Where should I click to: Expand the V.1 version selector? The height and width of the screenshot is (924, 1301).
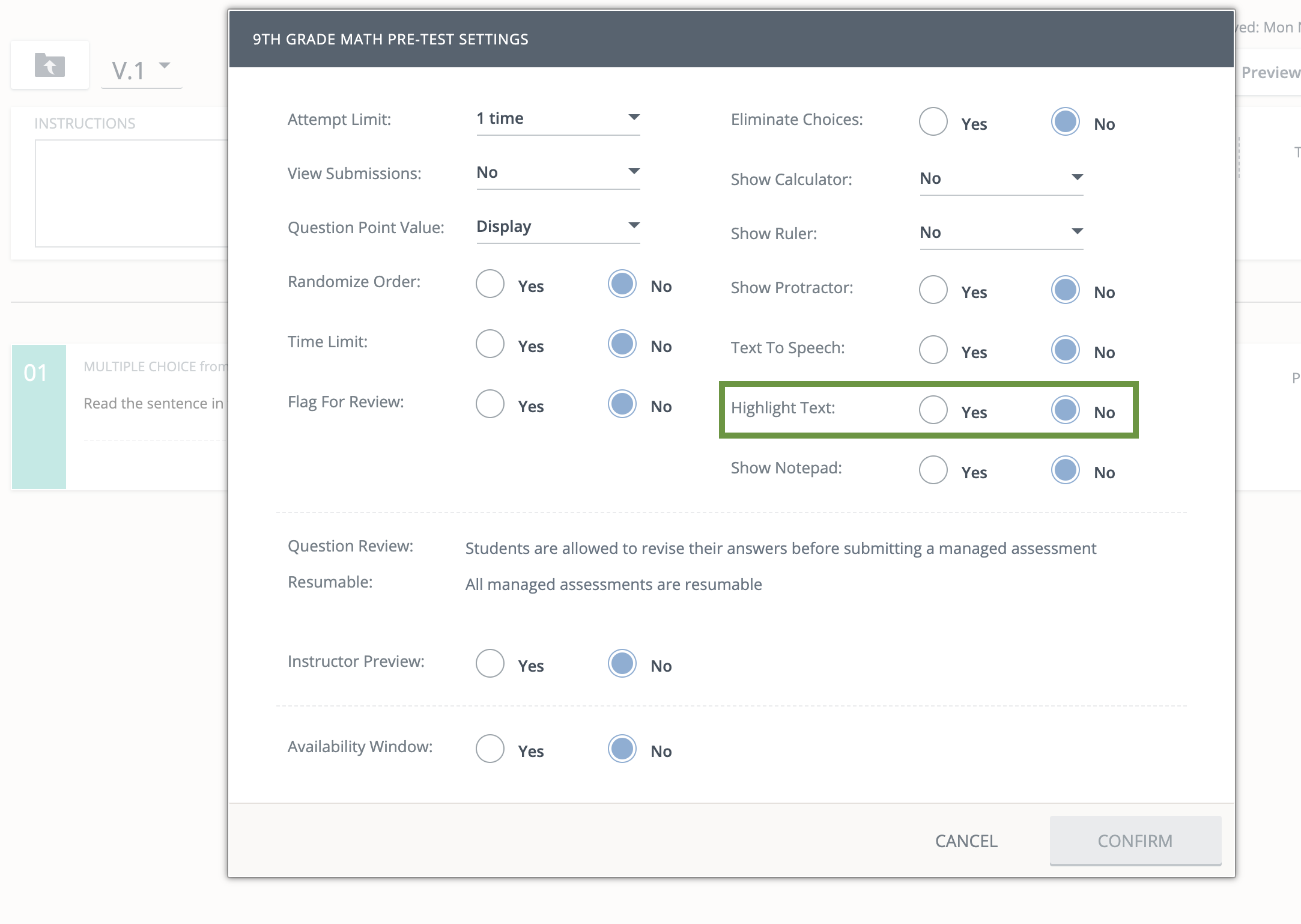(142, 67)
